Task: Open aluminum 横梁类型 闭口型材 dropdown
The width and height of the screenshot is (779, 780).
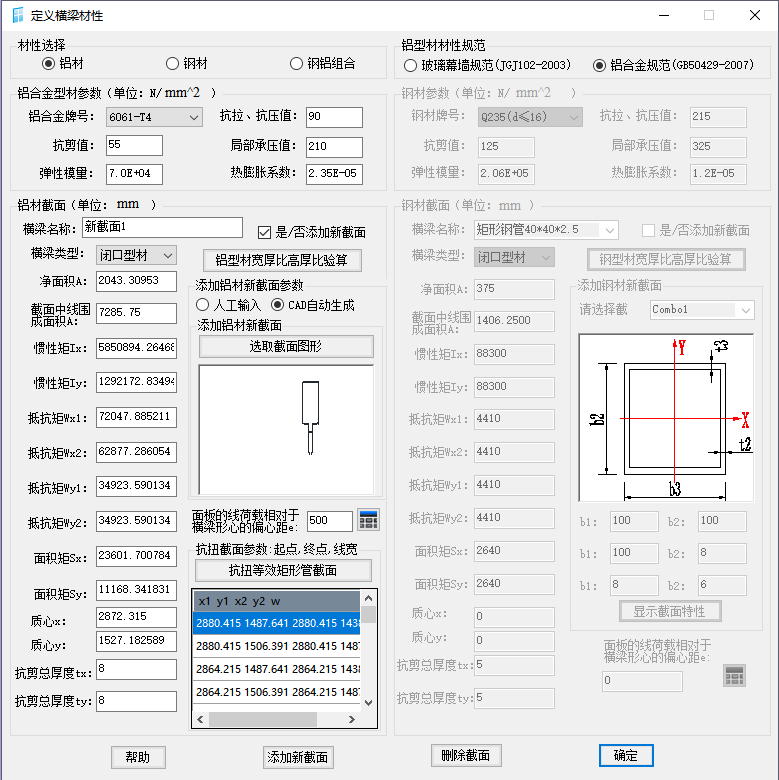Action: pos(136,256)
